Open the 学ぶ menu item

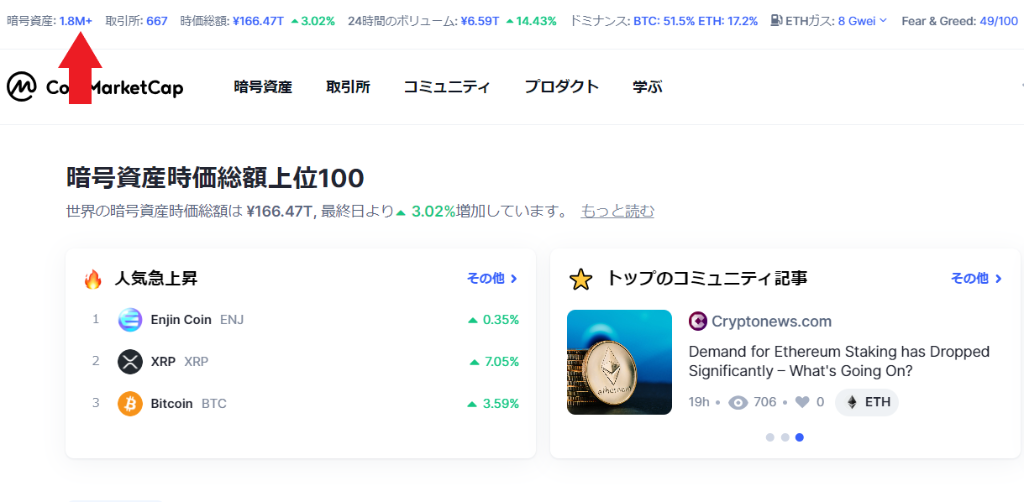coord(647,87)
